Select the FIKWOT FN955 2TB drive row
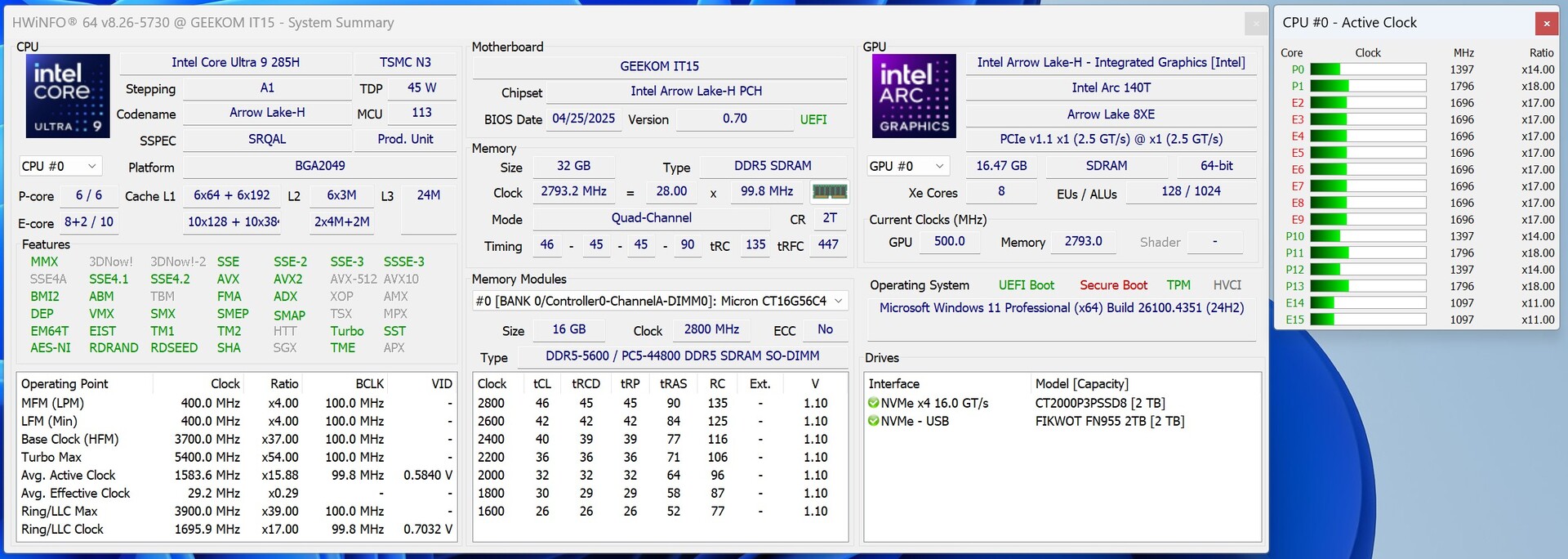This screenshot has width=1568, height=559. 1063,421
